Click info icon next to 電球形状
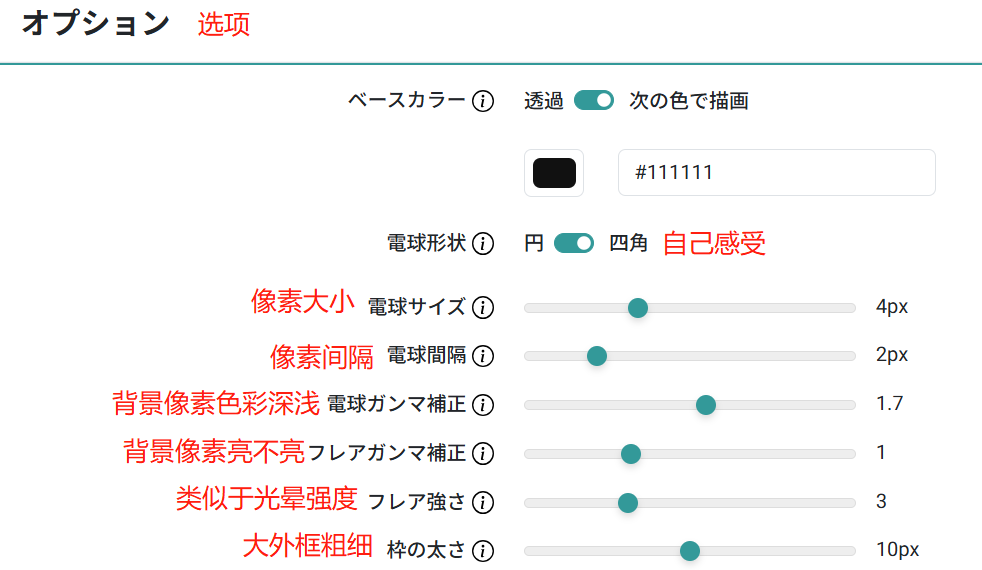982x570 pixels. coord(483,244)
